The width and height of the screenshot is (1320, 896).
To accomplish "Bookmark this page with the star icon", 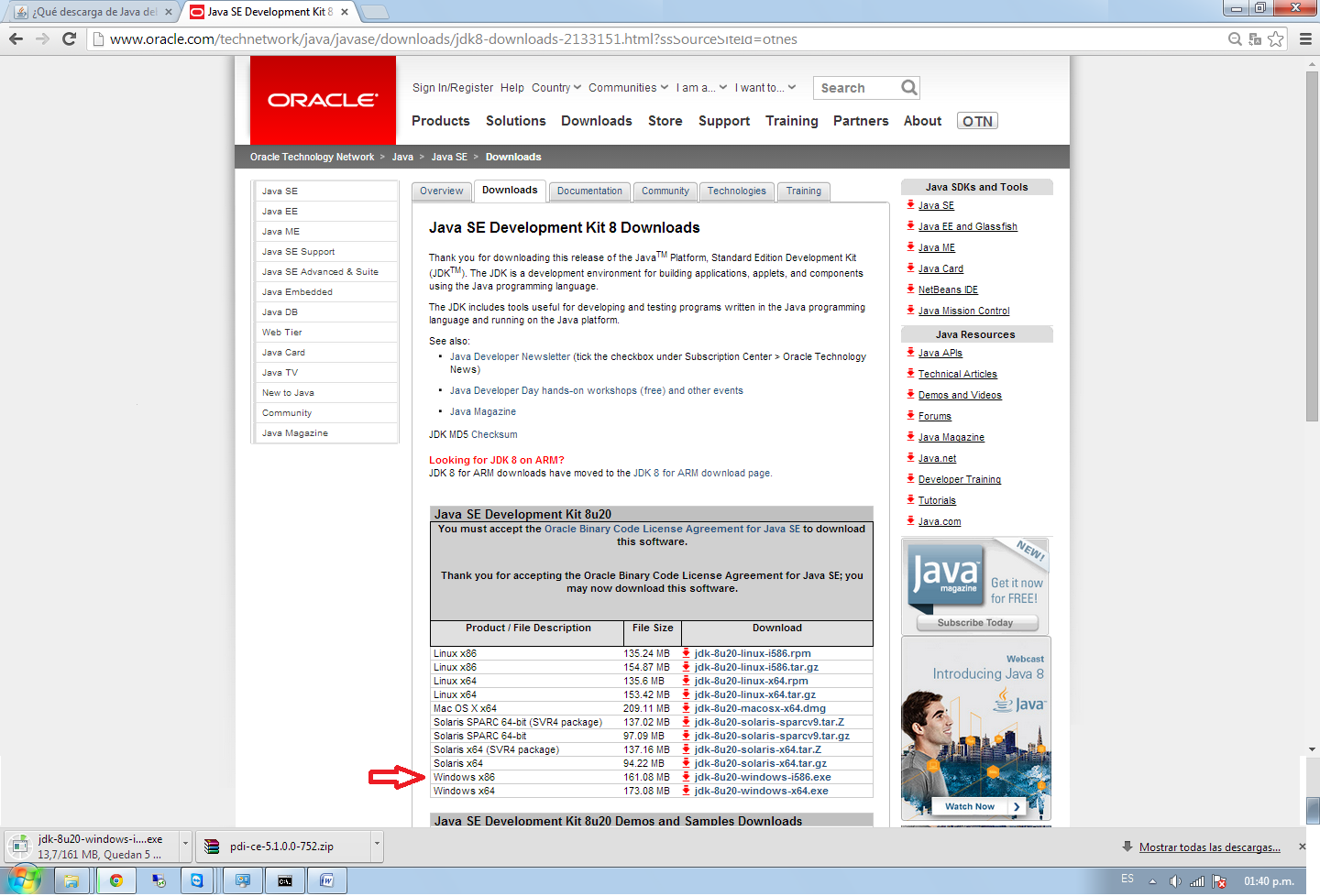I will point(1276,38).
